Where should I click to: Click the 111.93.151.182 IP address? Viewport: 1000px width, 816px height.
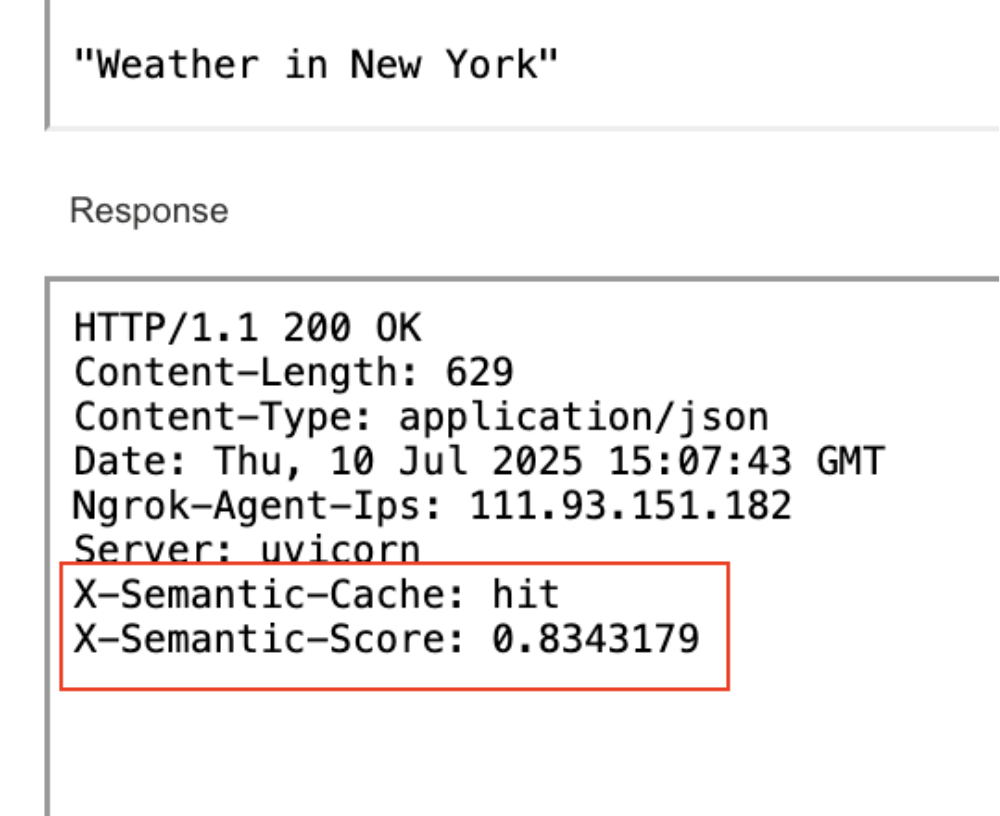630,506
